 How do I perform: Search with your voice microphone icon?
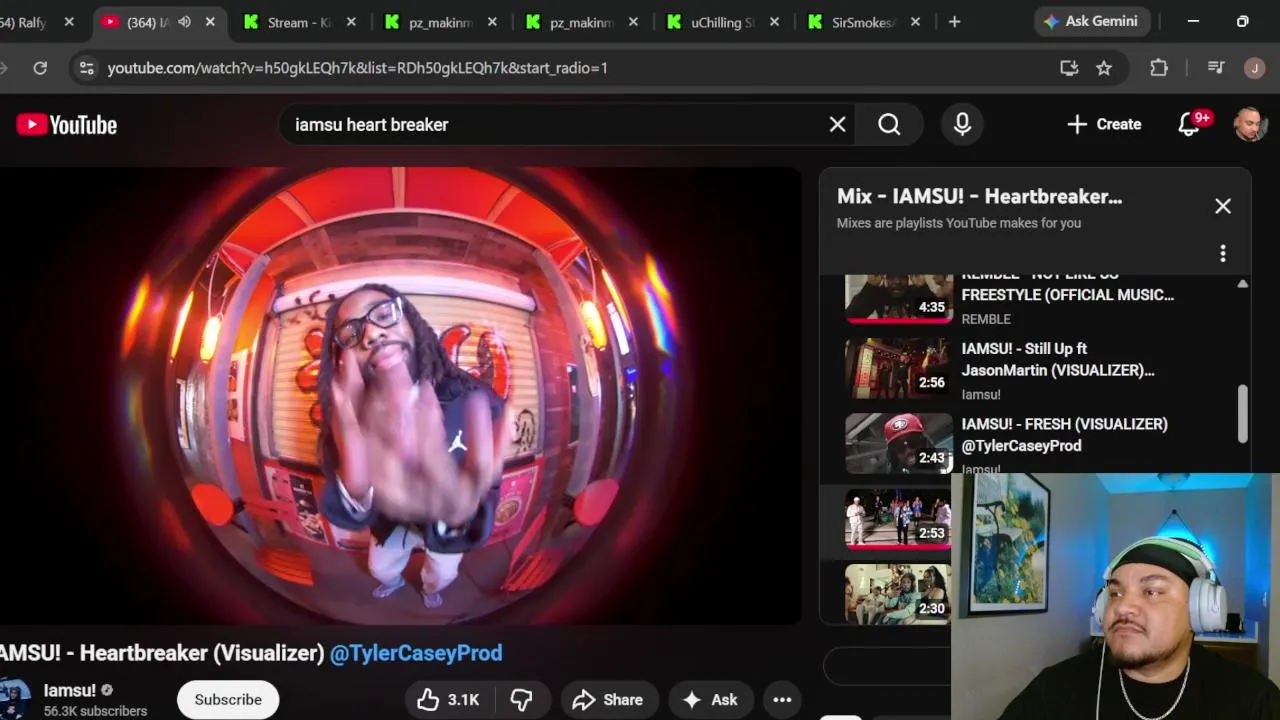[x=962, y=124]
